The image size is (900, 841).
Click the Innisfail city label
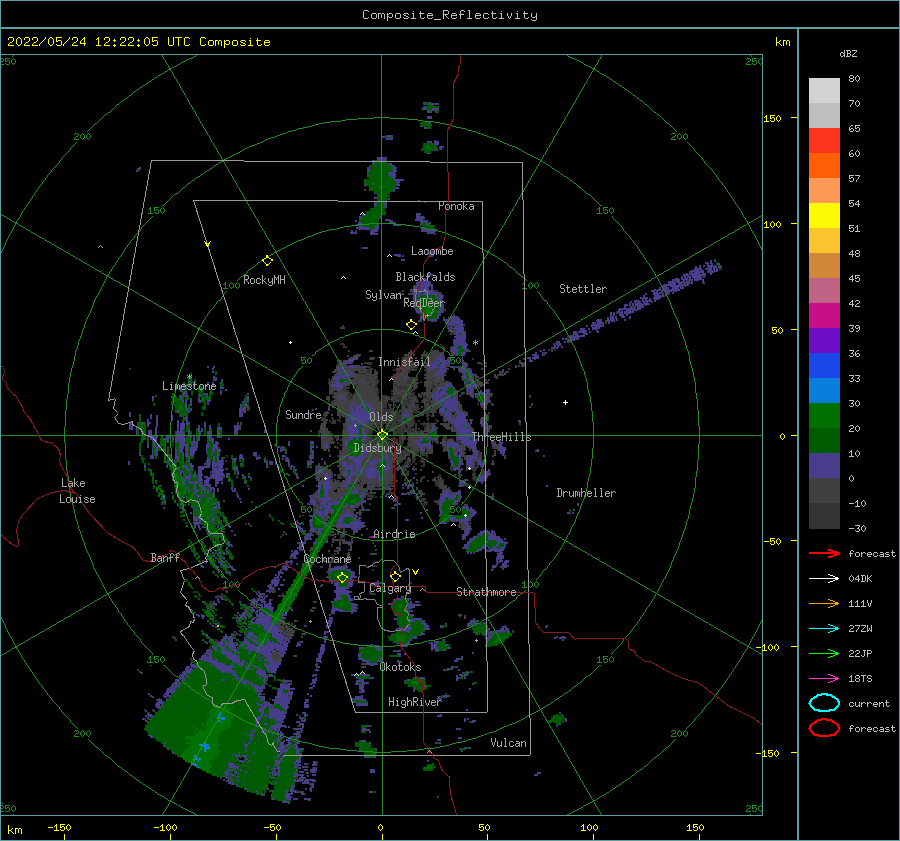point(404,362)
